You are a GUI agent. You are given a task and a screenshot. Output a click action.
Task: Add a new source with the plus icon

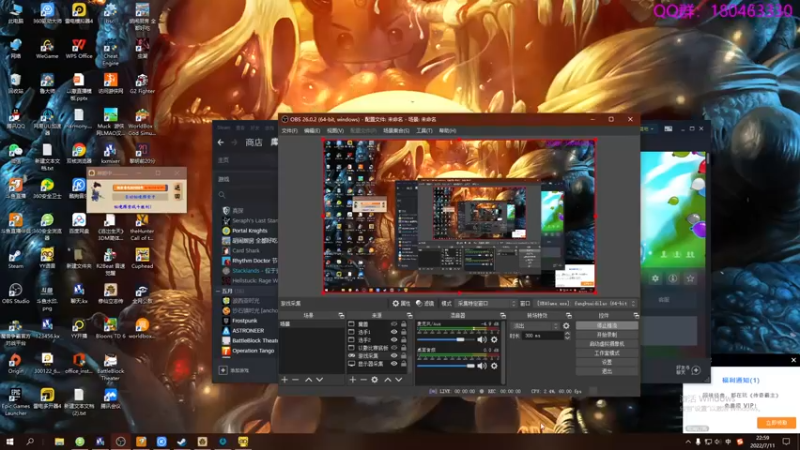coord(353,380)
